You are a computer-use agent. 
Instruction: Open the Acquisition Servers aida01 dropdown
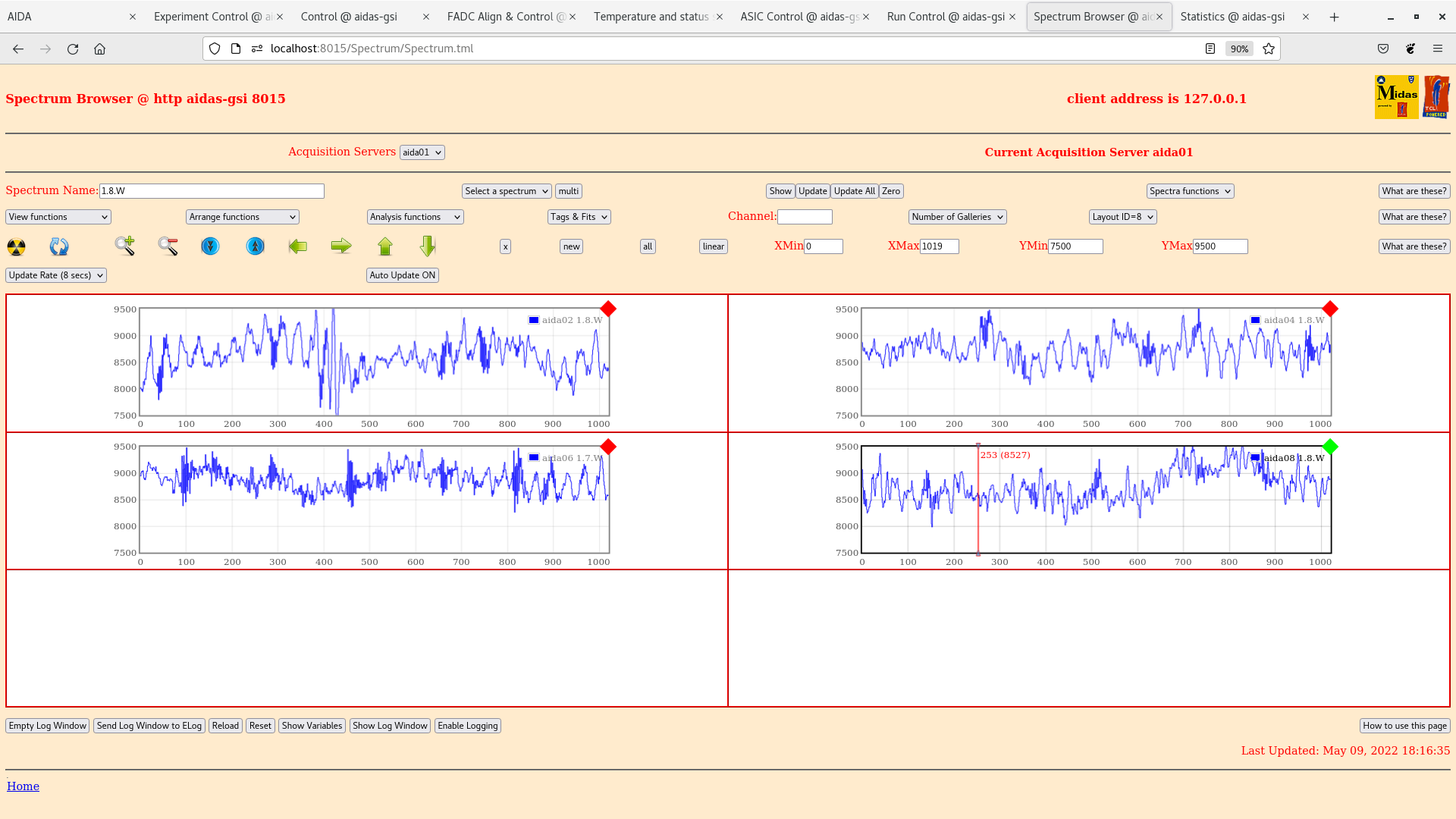tap(422, 152)
